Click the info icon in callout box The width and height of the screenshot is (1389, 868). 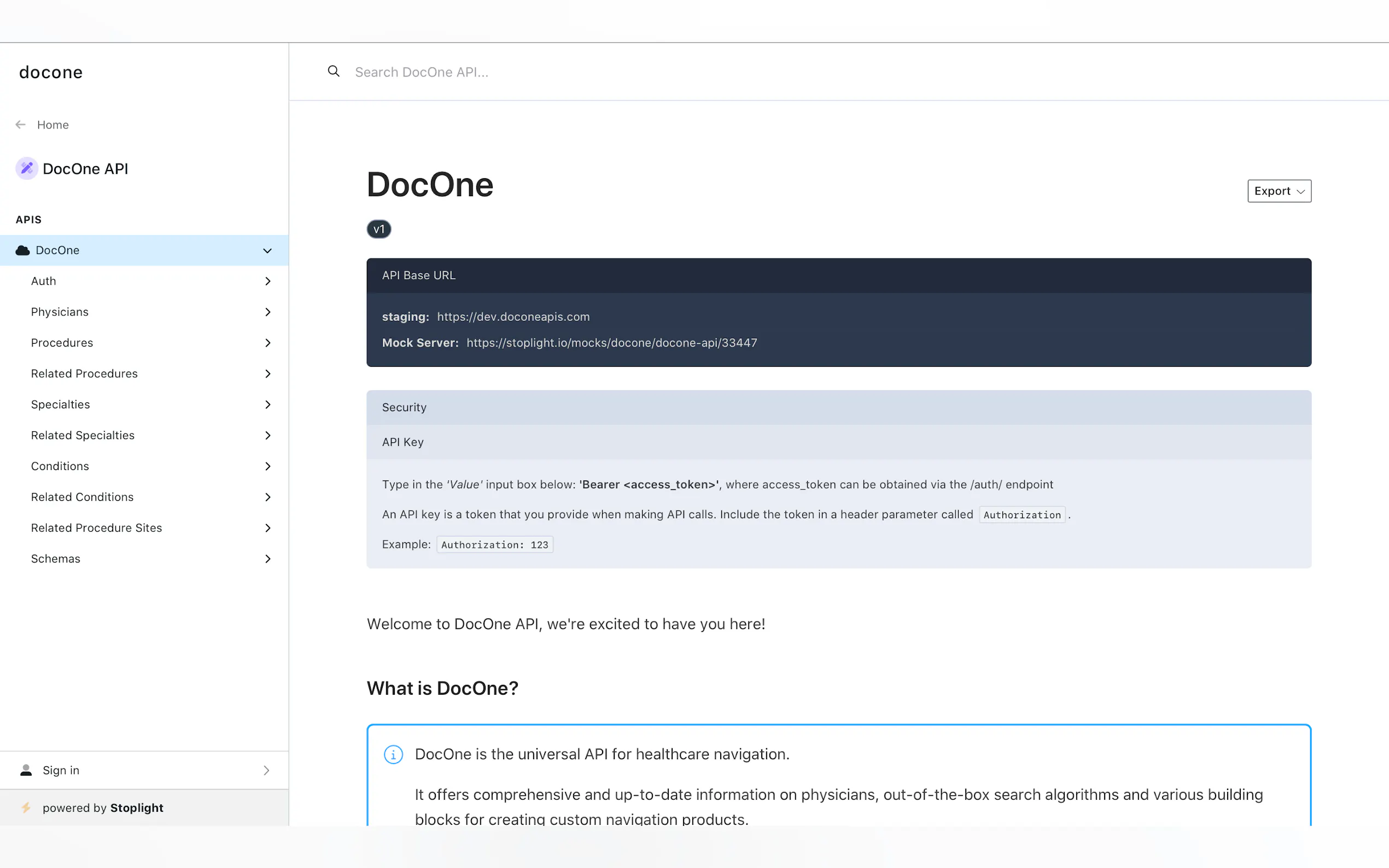click(x=393, y=754)
